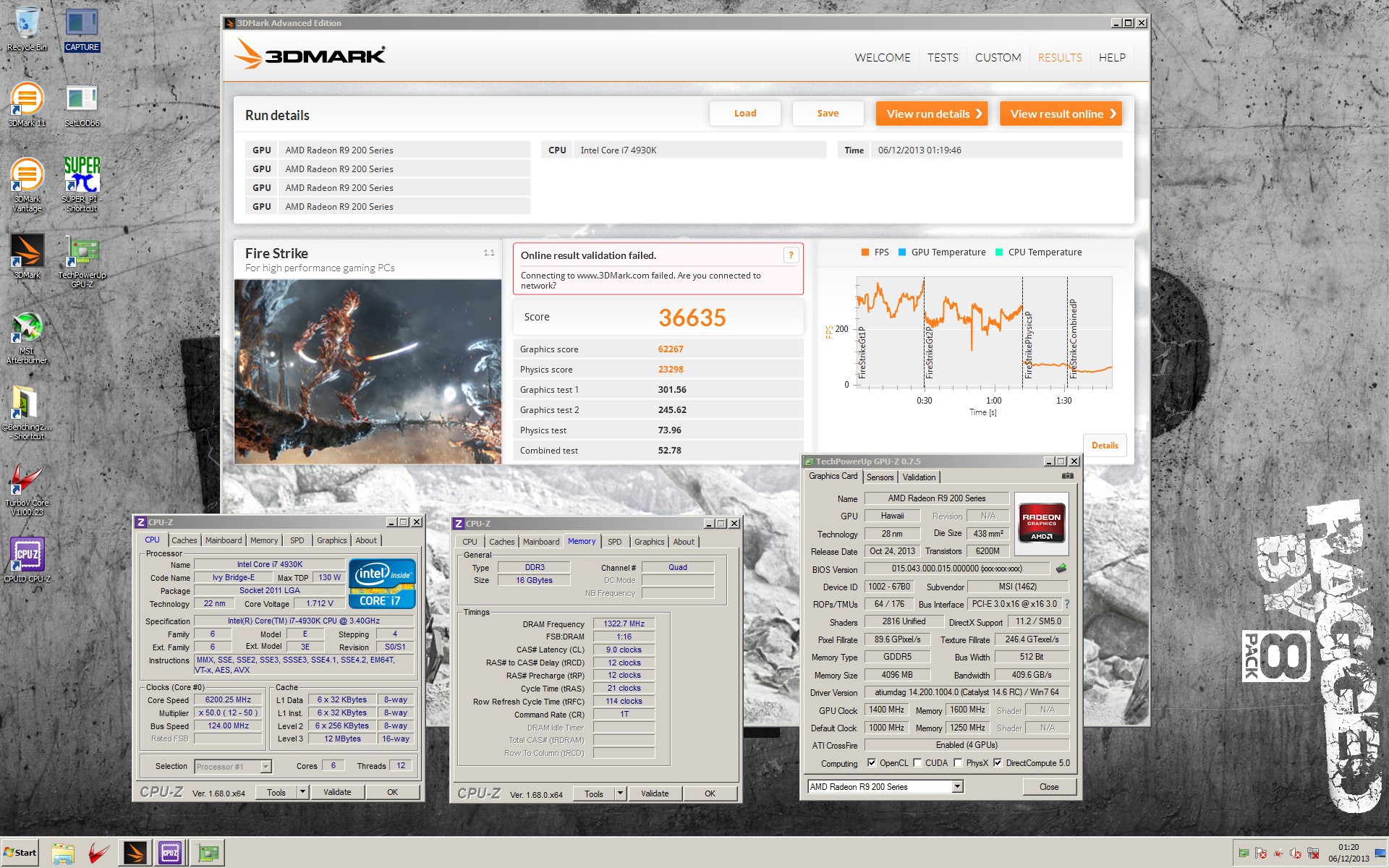Open SPD tab in CPU-Z memory window
This screenshot has height=868, width=1389.
pyautogui.click(x=614, y=542)
